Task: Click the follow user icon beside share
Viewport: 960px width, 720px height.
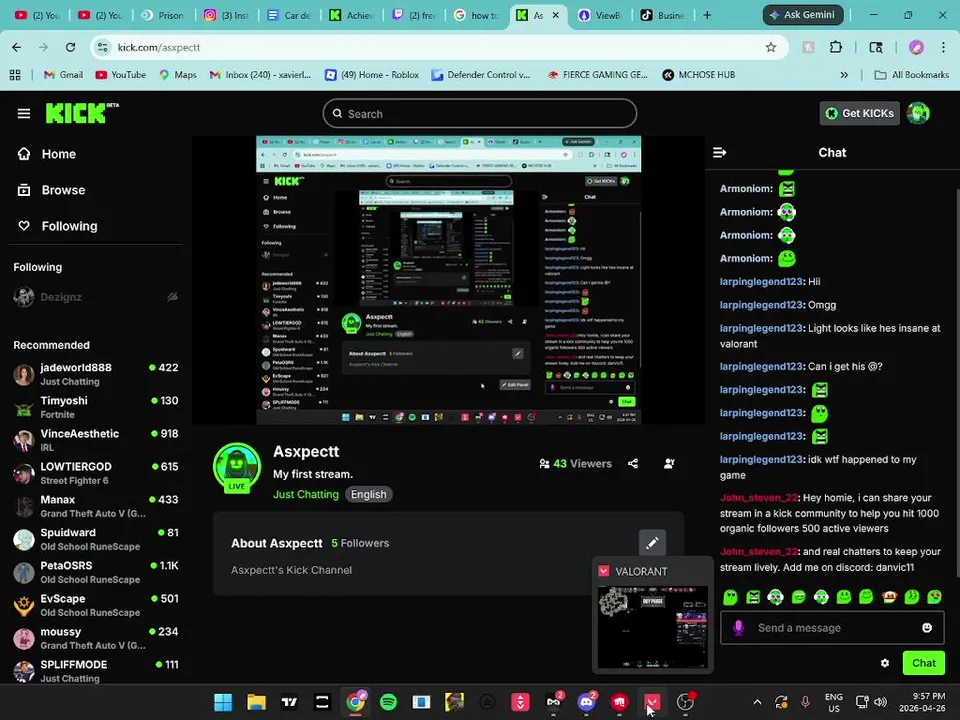Action: (669, 463)
